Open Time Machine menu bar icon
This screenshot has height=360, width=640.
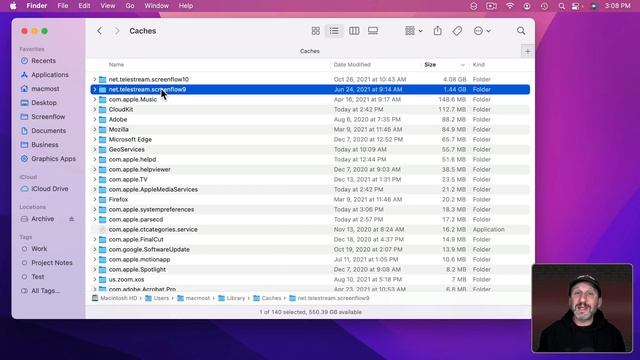tap(544, 6)
